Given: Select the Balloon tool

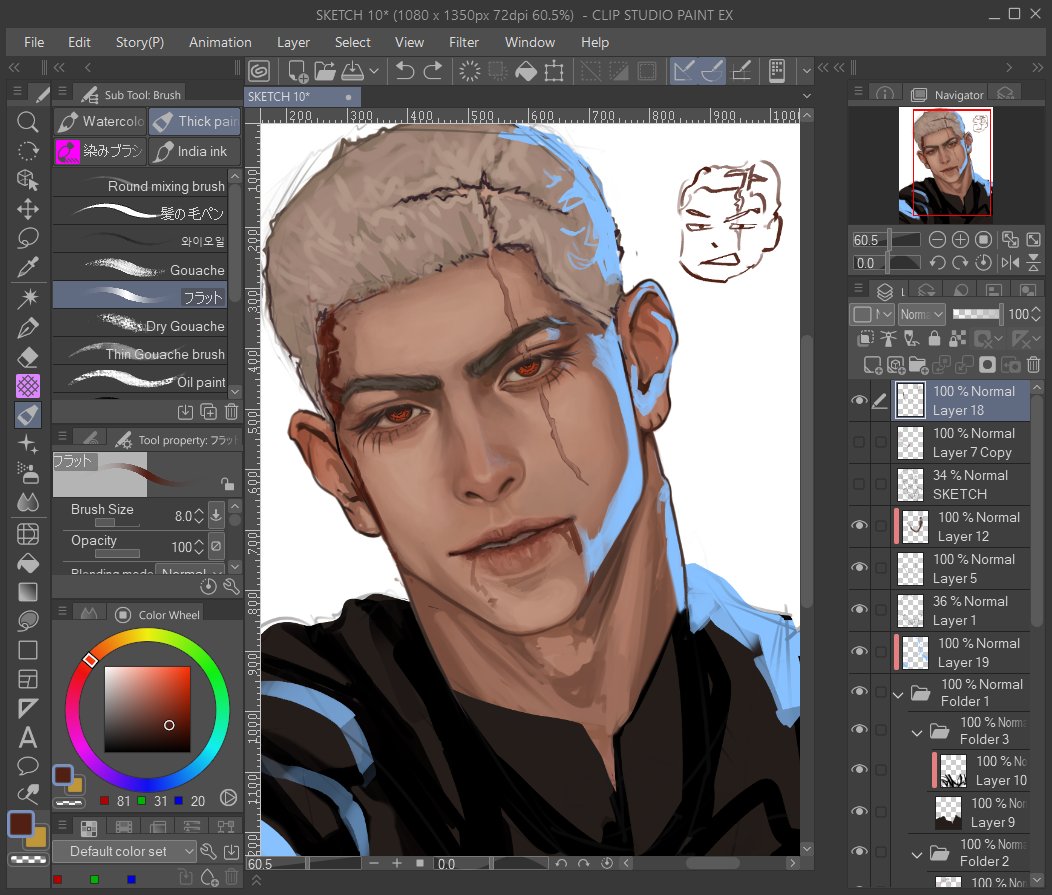Looking at the screenshot, I should pos(27,766).
